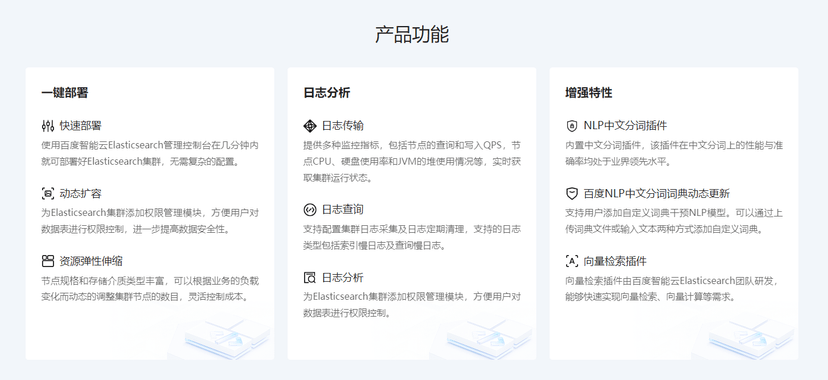The width and height of the screenshot is (828, 380).
Task: Click the 向量检索插件 bracketed A icon
Action: tap(571, 261)
